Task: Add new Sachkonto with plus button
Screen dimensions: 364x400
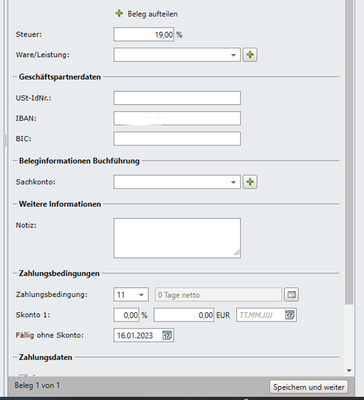Action: pos(250,182)
